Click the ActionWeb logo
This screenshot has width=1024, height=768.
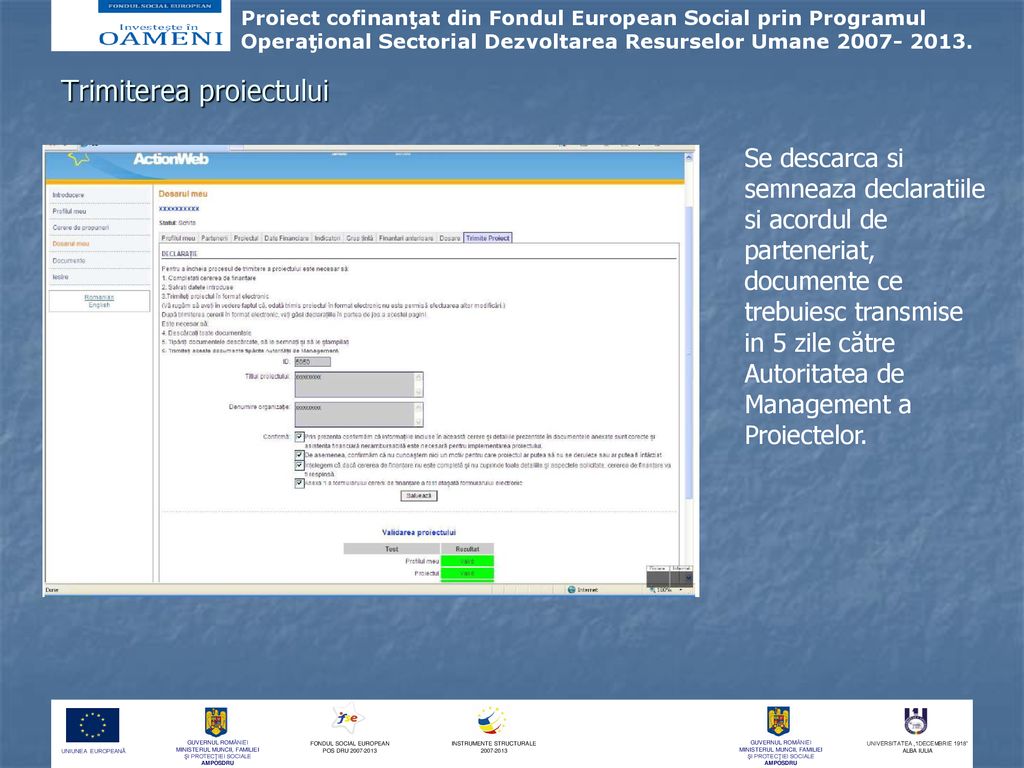[170, 159]
